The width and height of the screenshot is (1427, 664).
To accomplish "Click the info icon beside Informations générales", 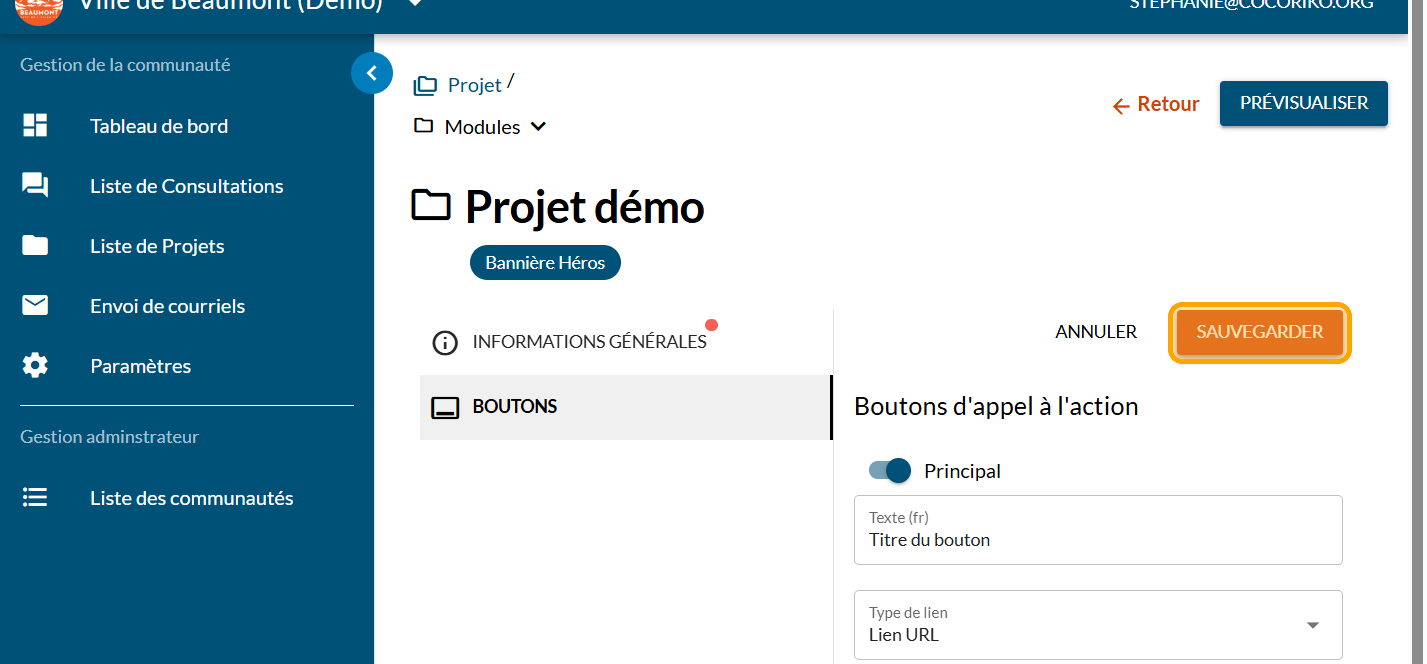I will point(445,343).
